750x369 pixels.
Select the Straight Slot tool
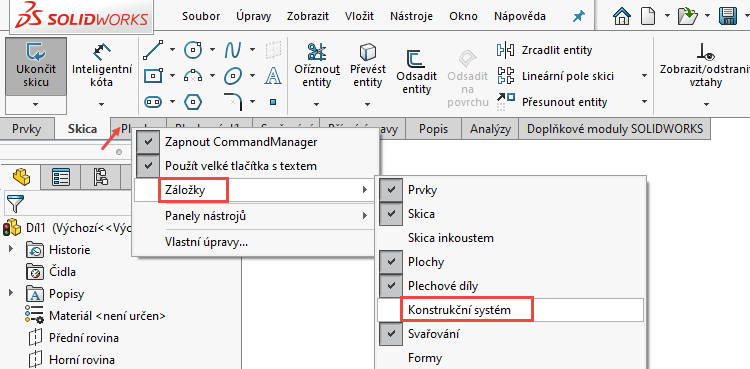tap(154, 101)
